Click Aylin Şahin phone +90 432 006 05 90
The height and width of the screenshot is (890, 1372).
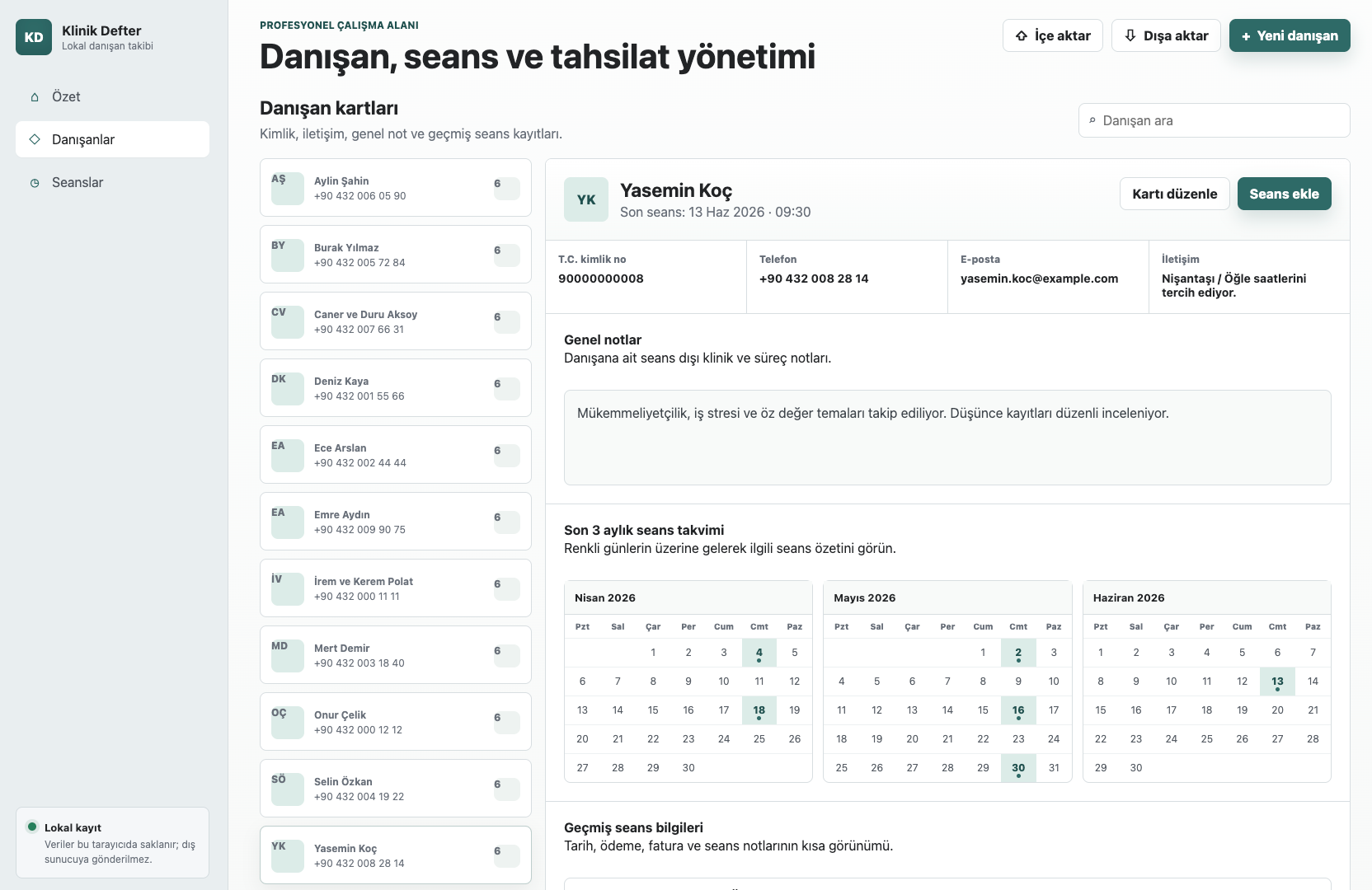pos(359,196)
